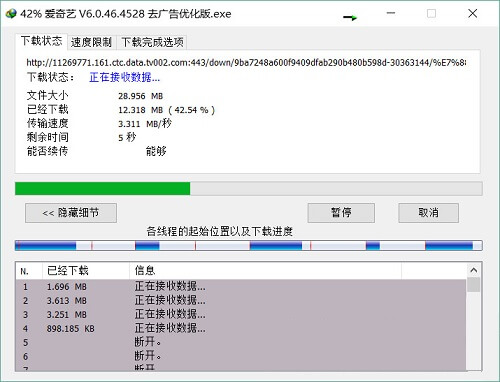Click the download URL text
Viewport: 500px width, 382px height.
click(246, 62)
